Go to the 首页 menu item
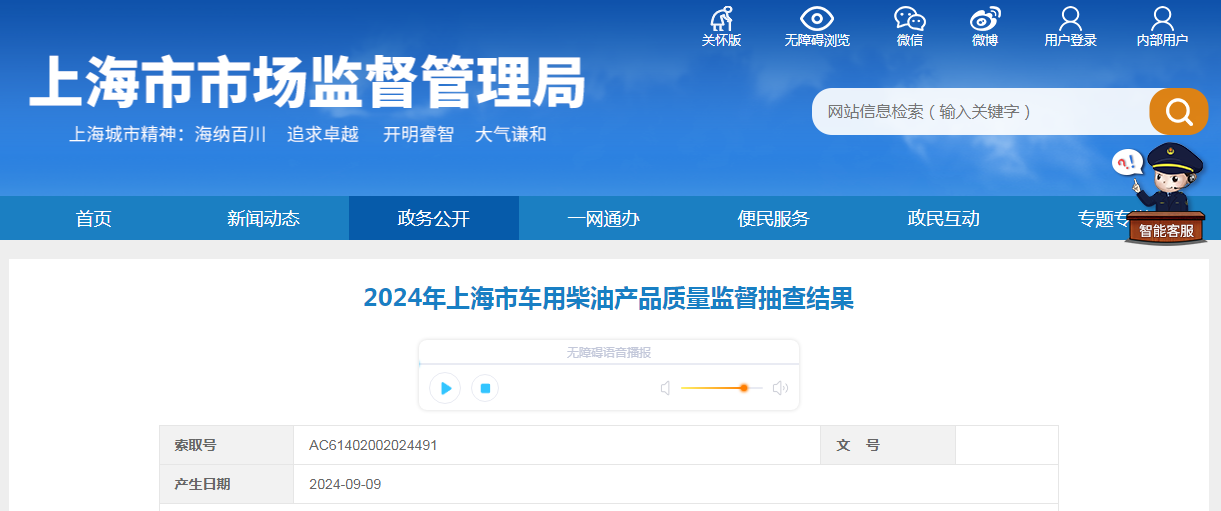 pos(94,218)
